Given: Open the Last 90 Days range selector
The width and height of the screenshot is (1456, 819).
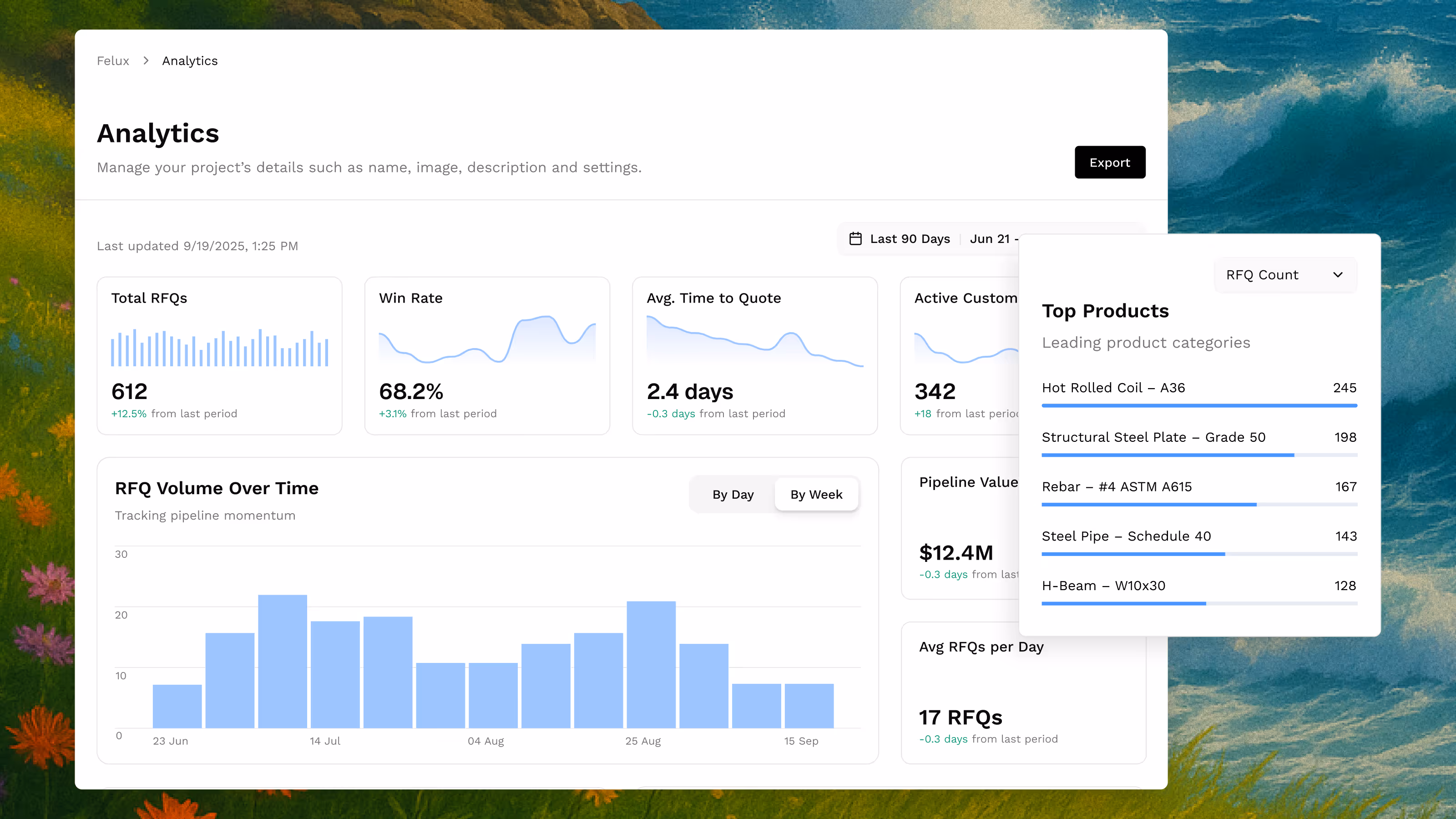Looking at the screenshot, I should tap(910, 238).
